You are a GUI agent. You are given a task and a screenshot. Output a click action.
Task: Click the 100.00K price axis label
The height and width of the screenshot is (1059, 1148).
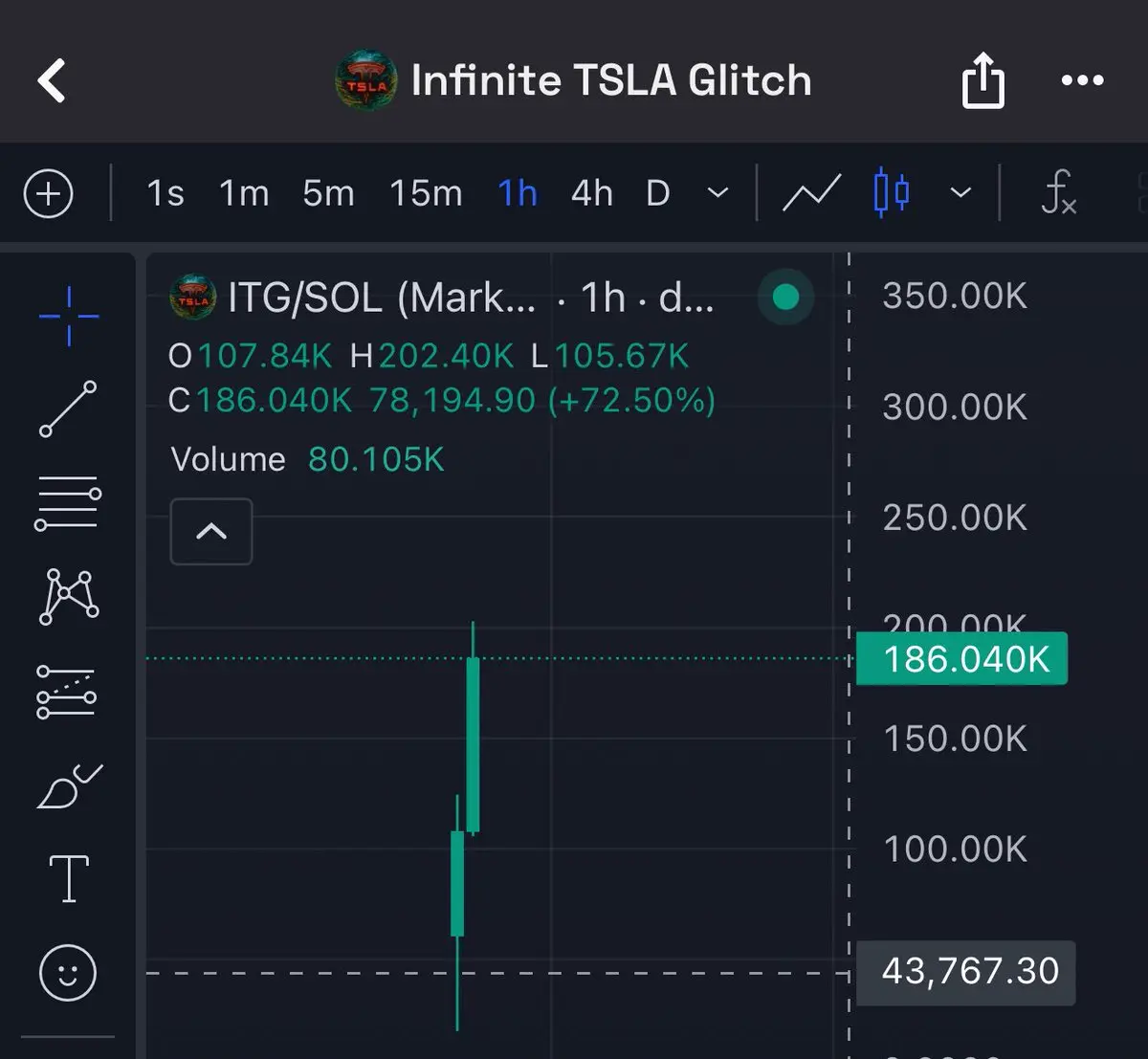point(955,849)
